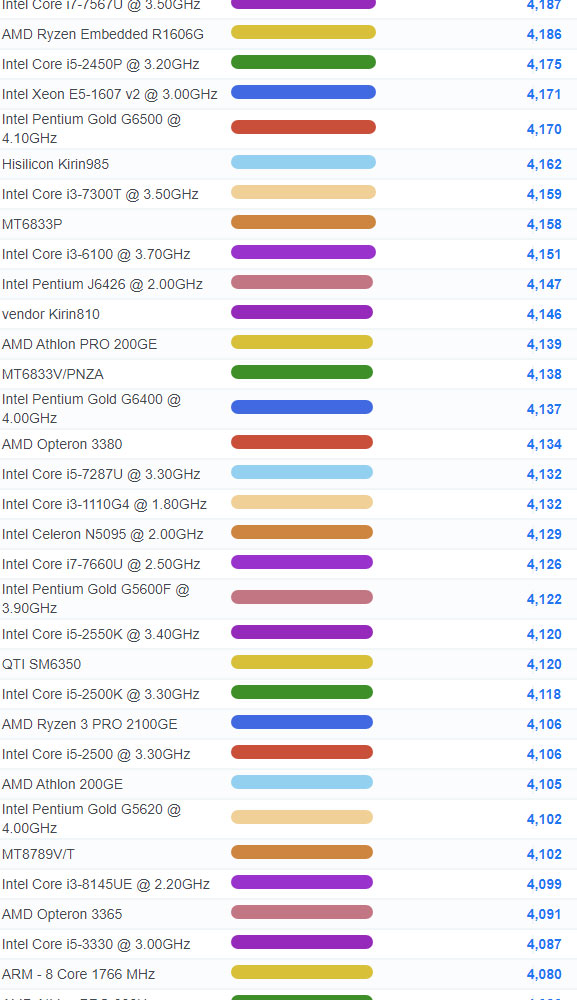Screen dimensions: 577x1000
Task: Select Intel Core i3-8145UE @ 2.20GHz name
Action: tap(106, 885)
